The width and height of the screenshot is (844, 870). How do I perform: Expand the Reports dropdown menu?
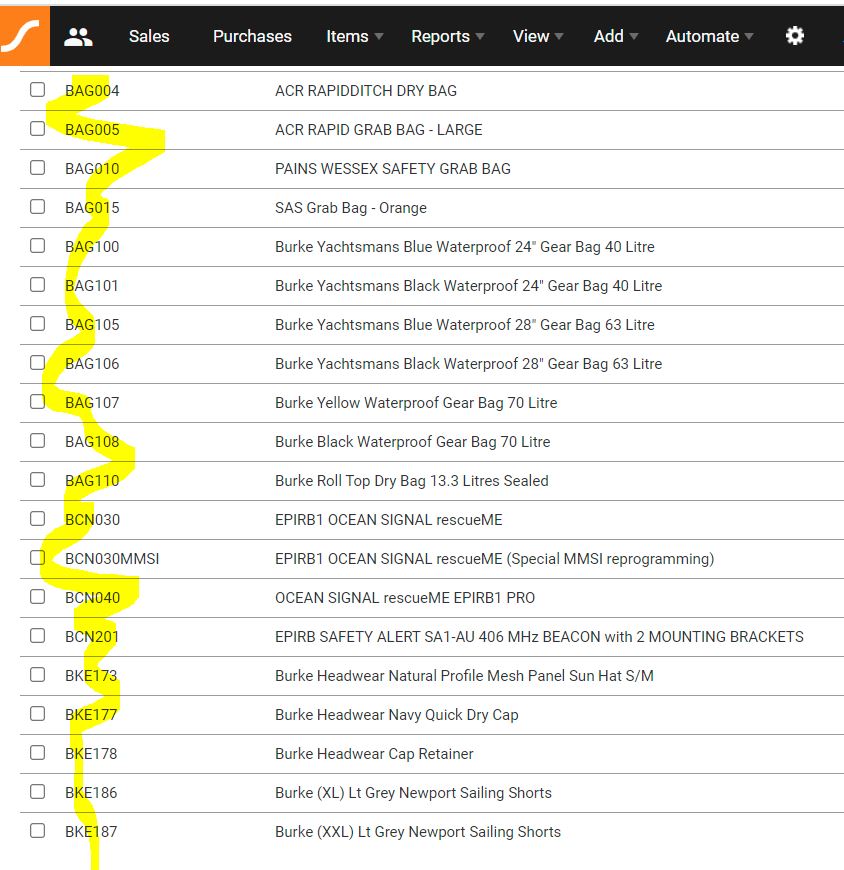(x=448, y=37)
